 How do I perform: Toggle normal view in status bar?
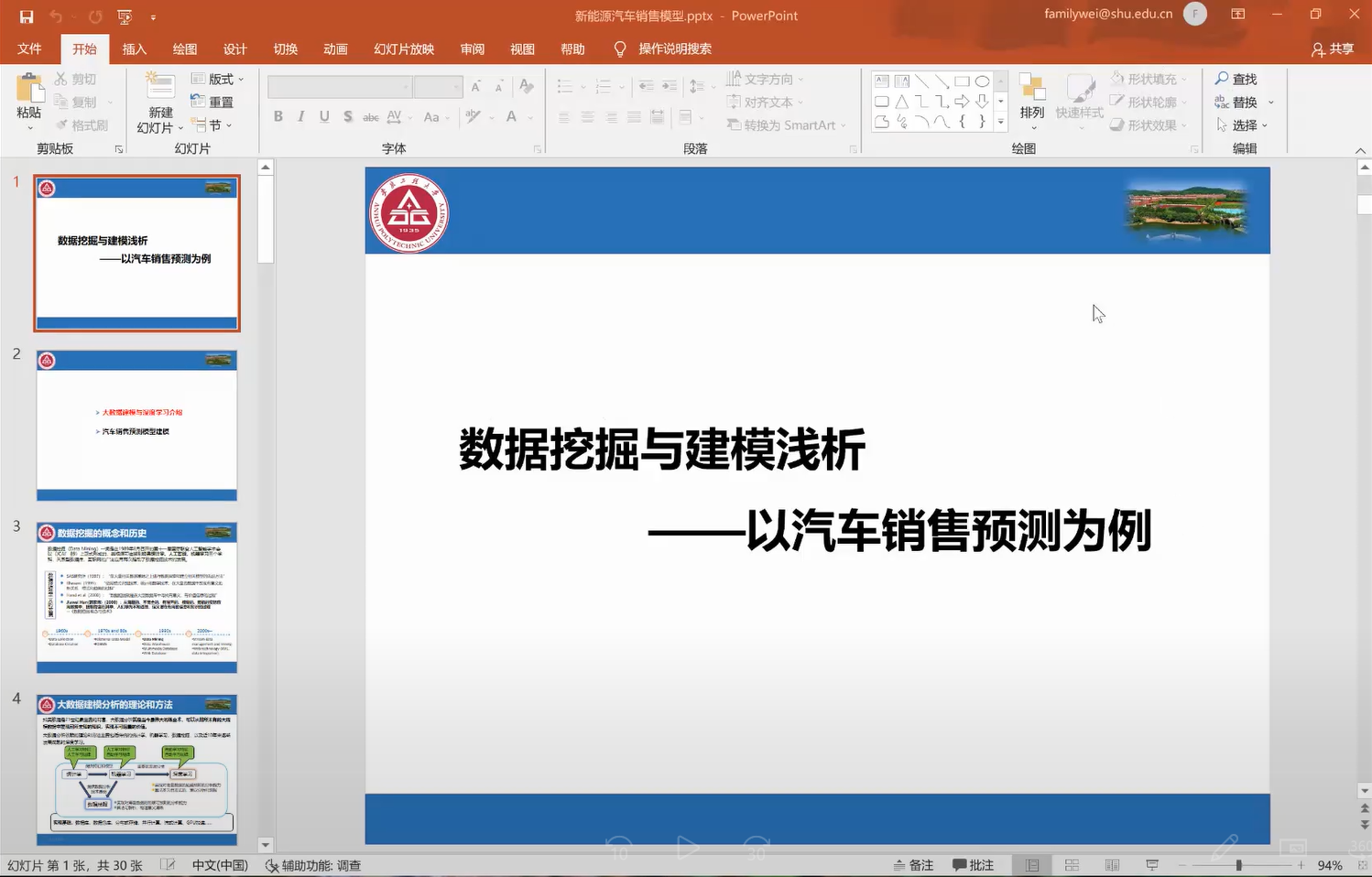pyautogui.click(x=1032, y=865)
